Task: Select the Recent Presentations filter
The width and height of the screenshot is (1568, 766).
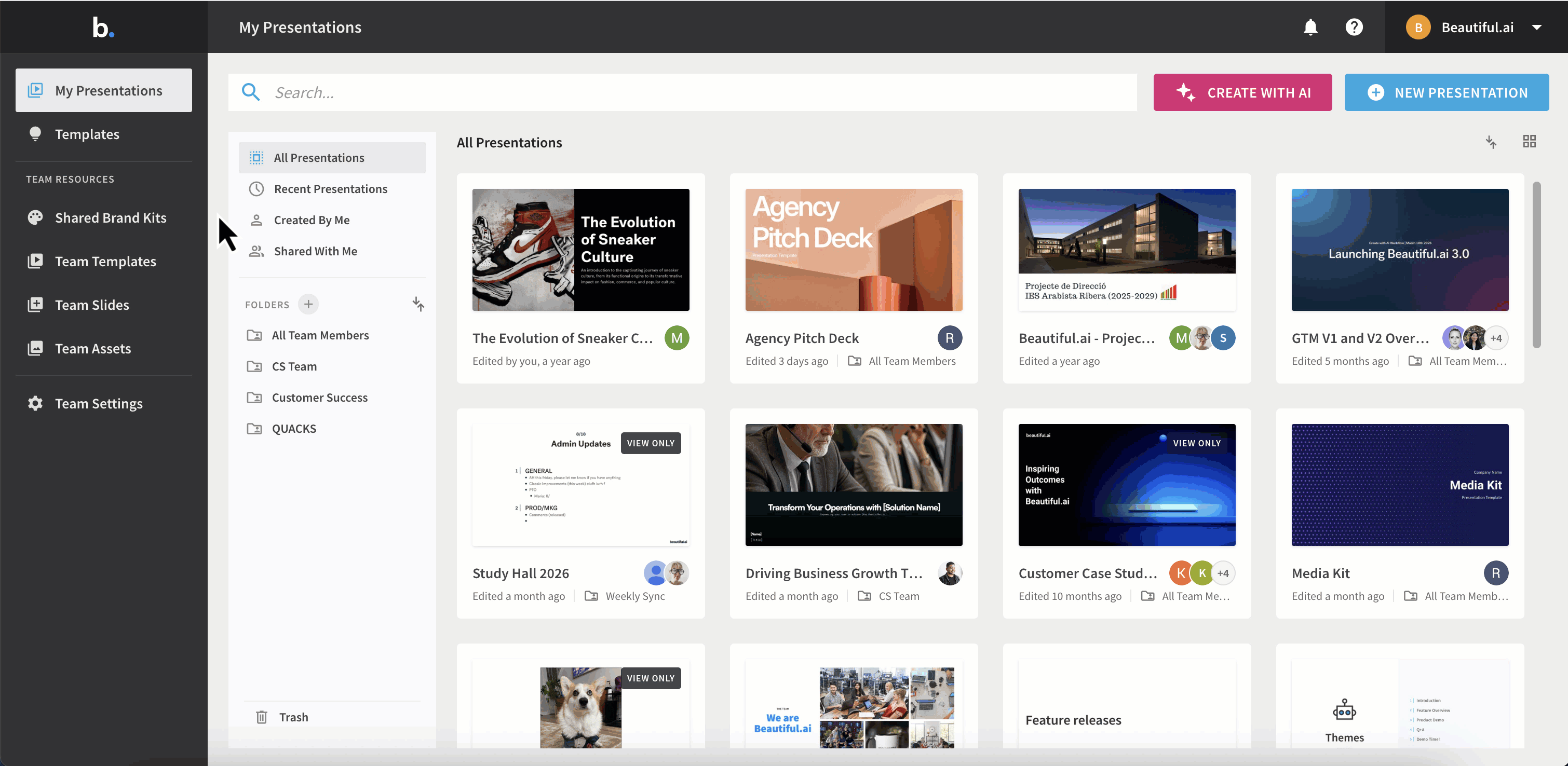Action: pos(332,188)
